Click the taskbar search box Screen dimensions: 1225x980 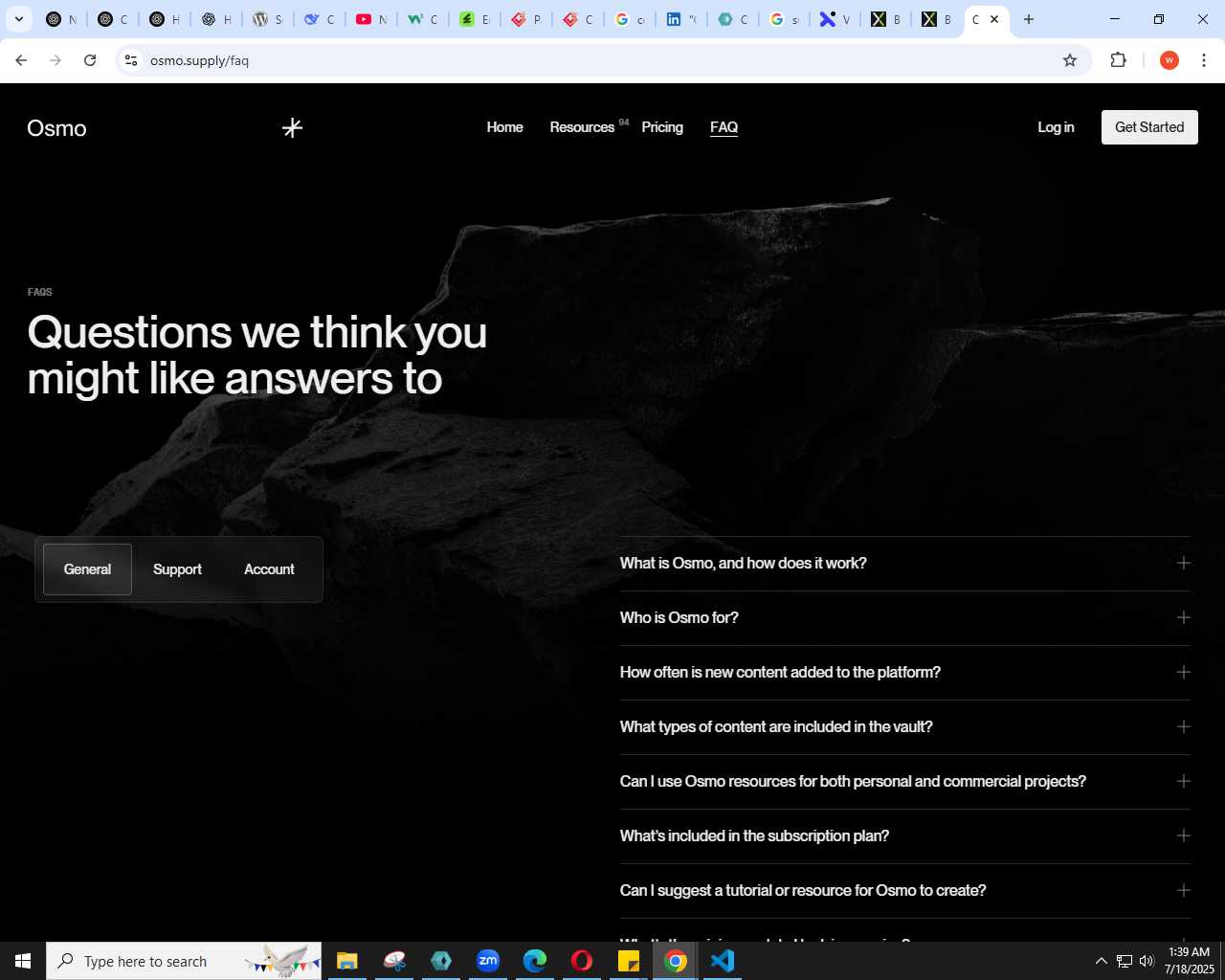pos(184,961)
